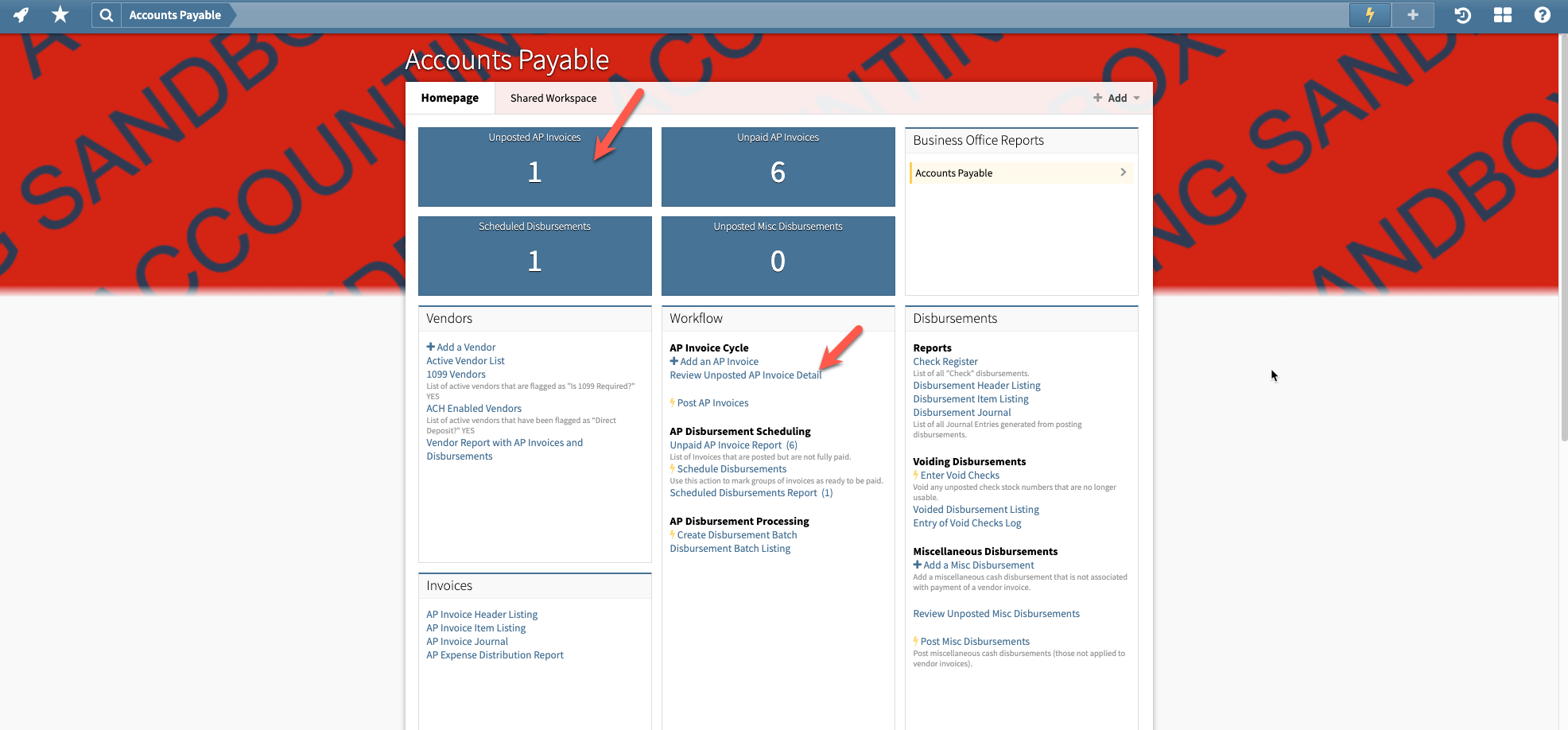Select the Homepage tab
The width and height of the screenshot is (1568, 730).
[450, 98]
